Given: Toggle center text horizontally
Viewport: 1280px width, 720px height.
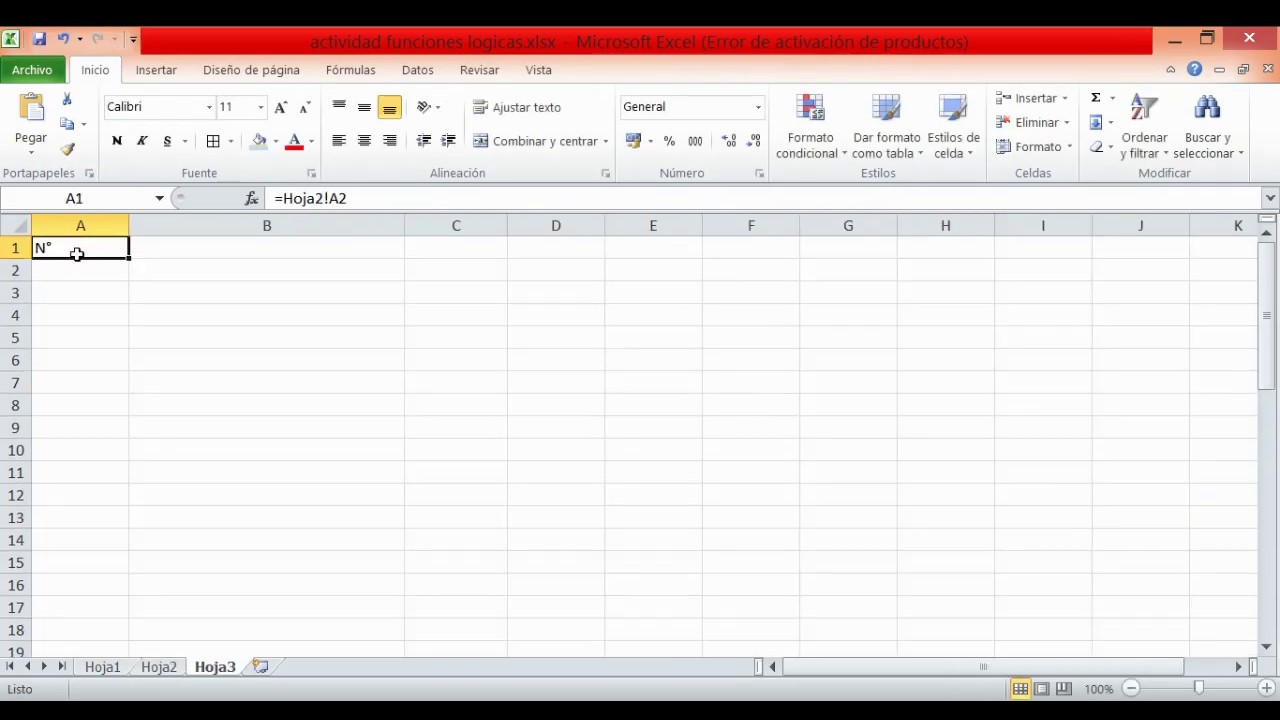Looking at the screenshot, I should point(364,141).
